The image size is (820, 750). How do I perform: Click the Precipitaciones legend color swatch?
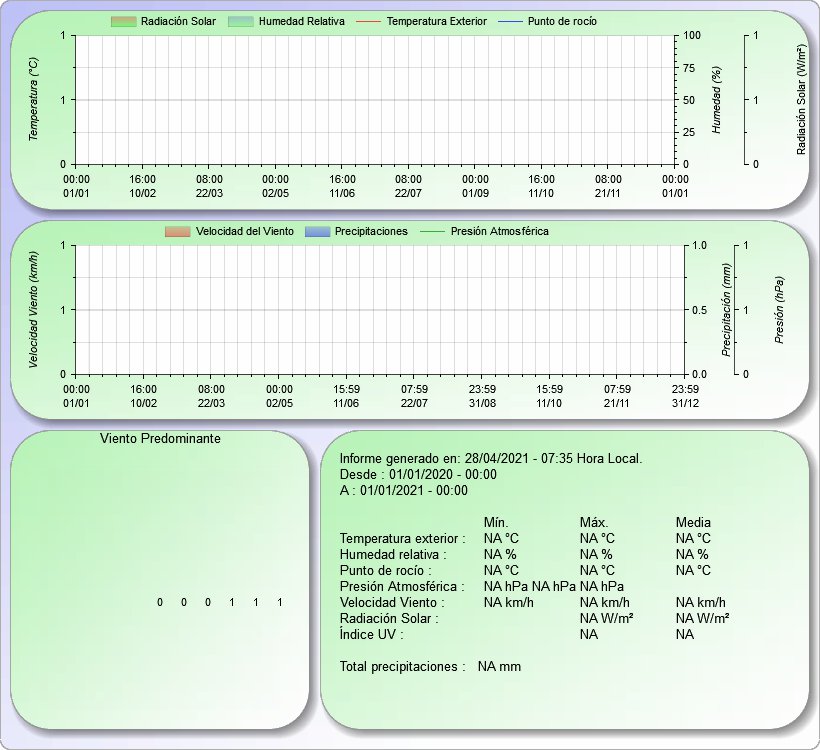point(317,231)
